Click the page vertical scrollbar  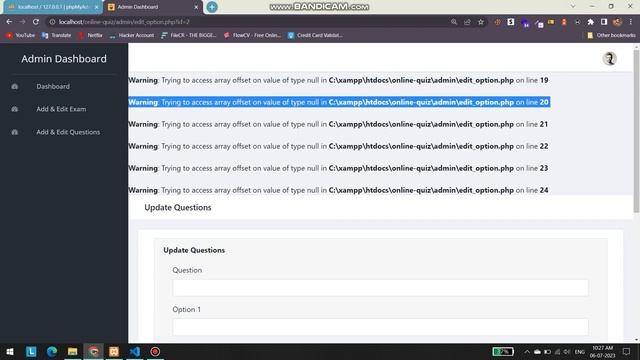636,131
